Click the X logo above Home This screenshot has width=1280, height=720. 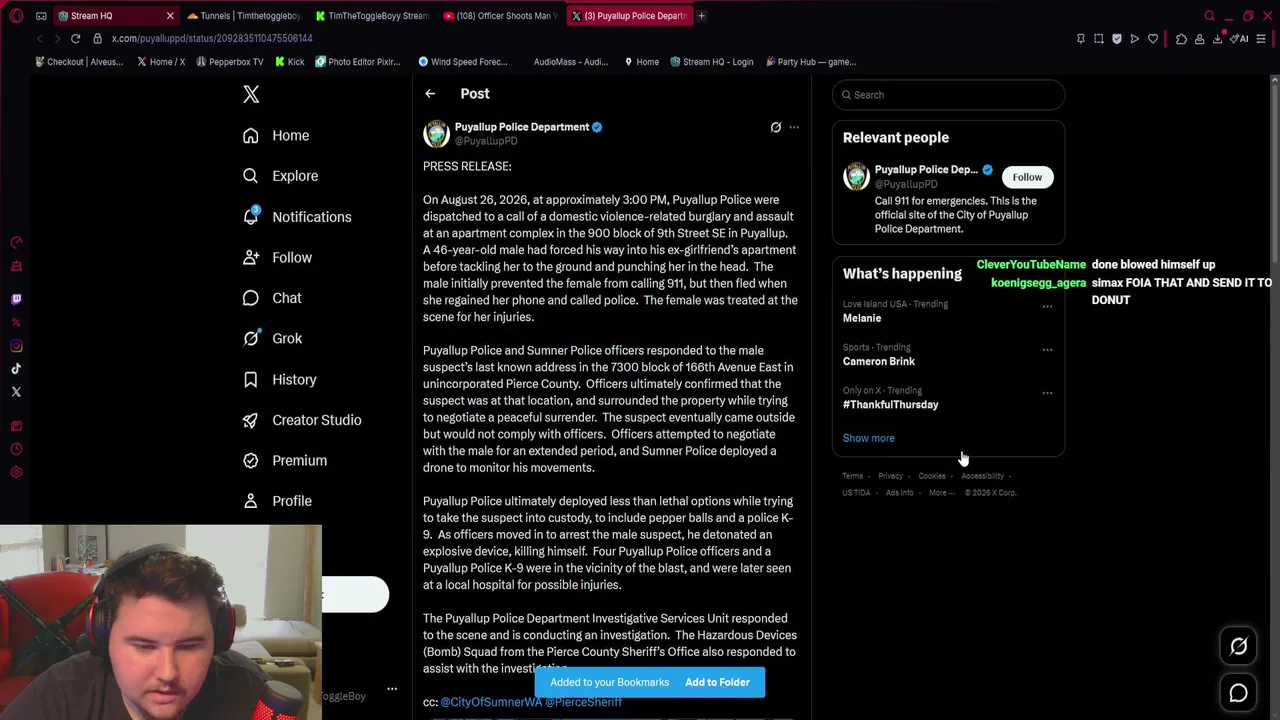[x=251, y=94]
